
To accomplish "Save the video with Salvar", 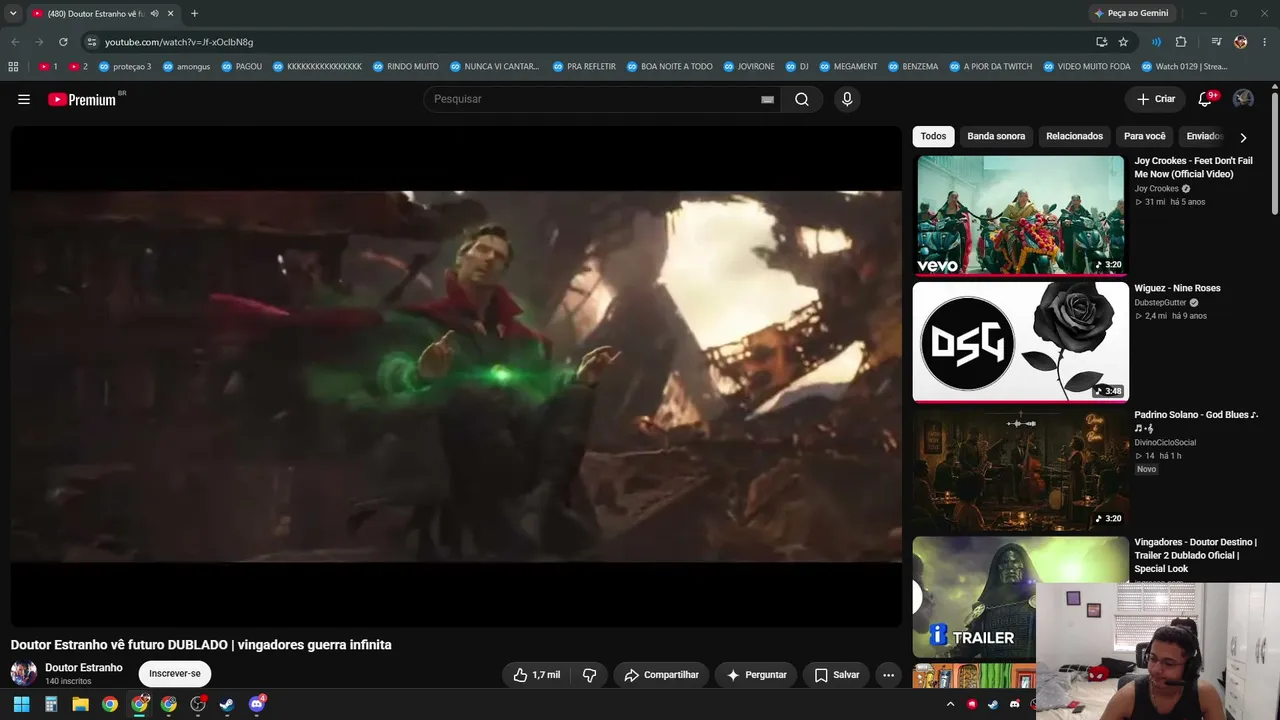I will [837, 675].
